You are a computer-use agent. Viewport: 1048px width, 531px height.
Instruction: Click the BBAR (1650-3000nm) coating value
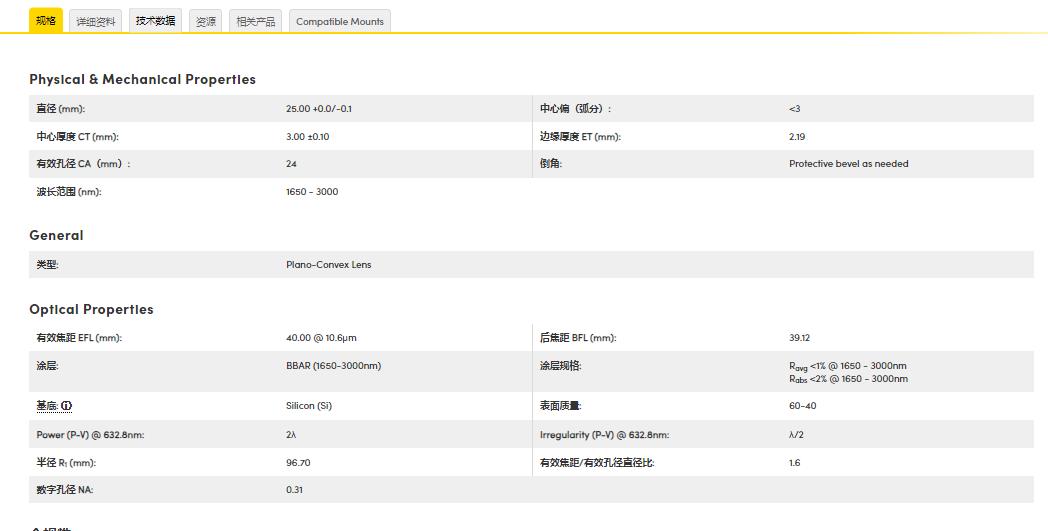coord(333,366)
